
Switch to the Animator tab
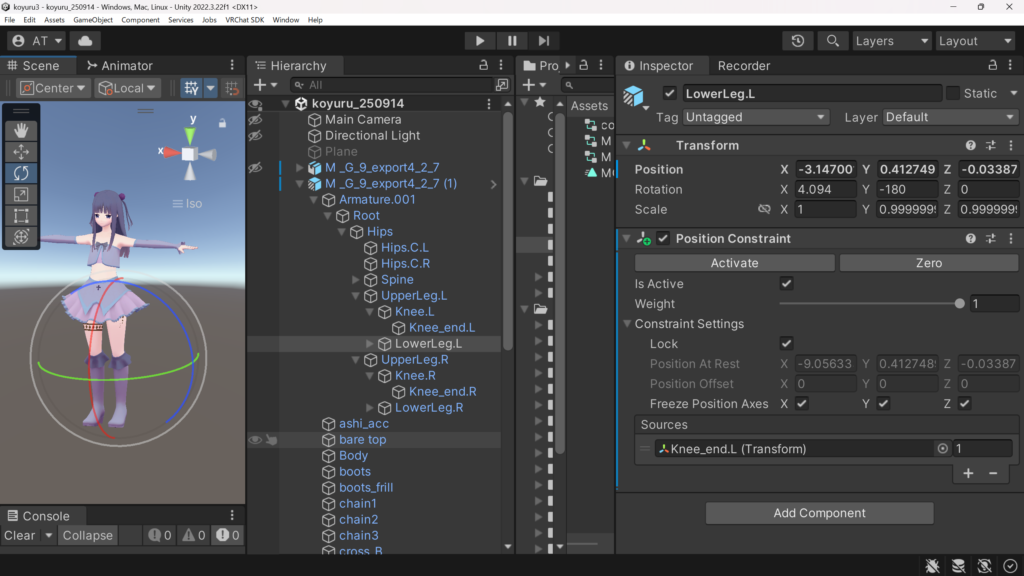(x=120, y=65)
